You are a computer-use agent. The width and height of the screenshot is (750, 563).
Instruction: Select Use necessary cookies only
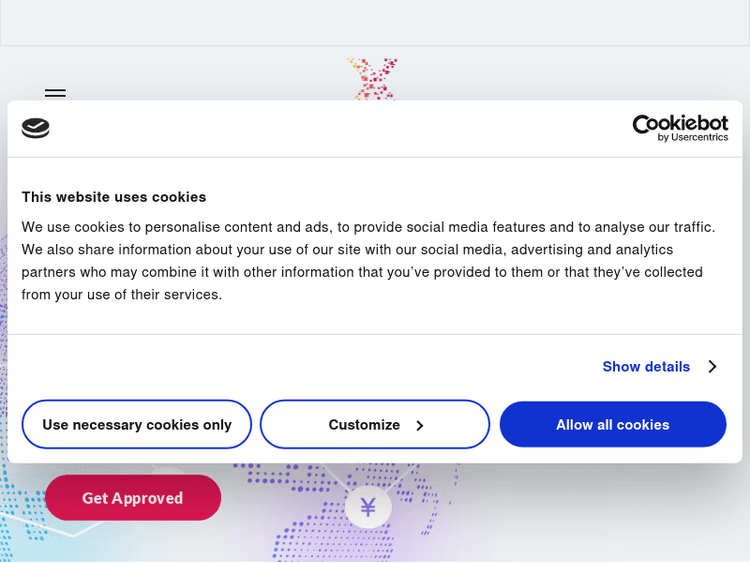click(x=137, y=425)
